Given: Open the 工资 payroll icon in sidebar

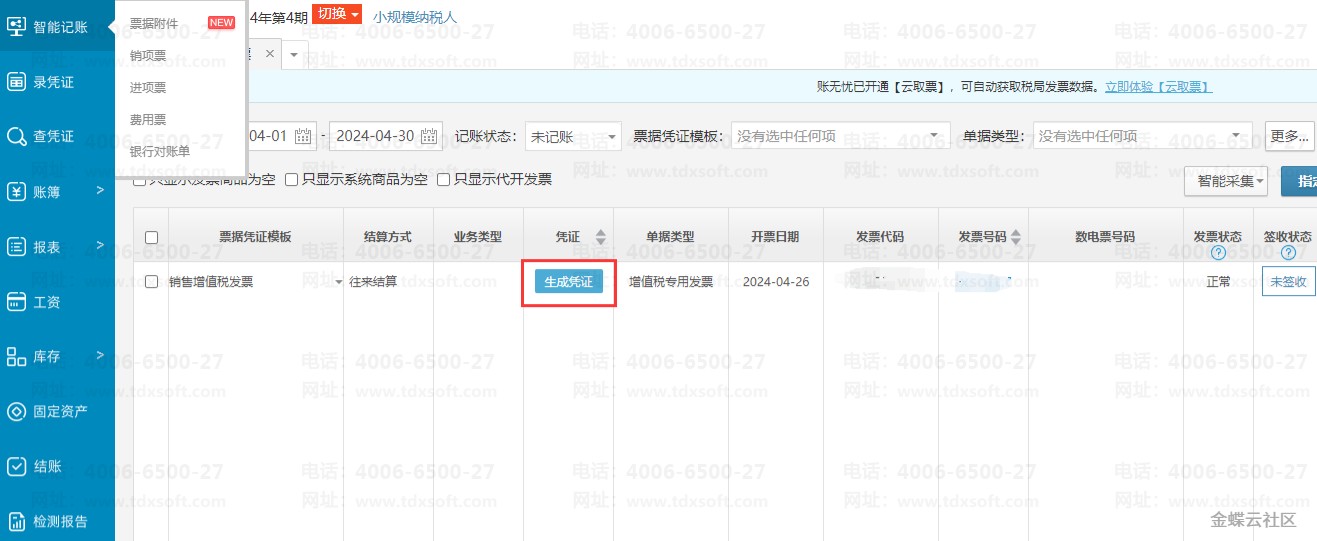Looking at the screenshot, I should [x=17, y=301].
